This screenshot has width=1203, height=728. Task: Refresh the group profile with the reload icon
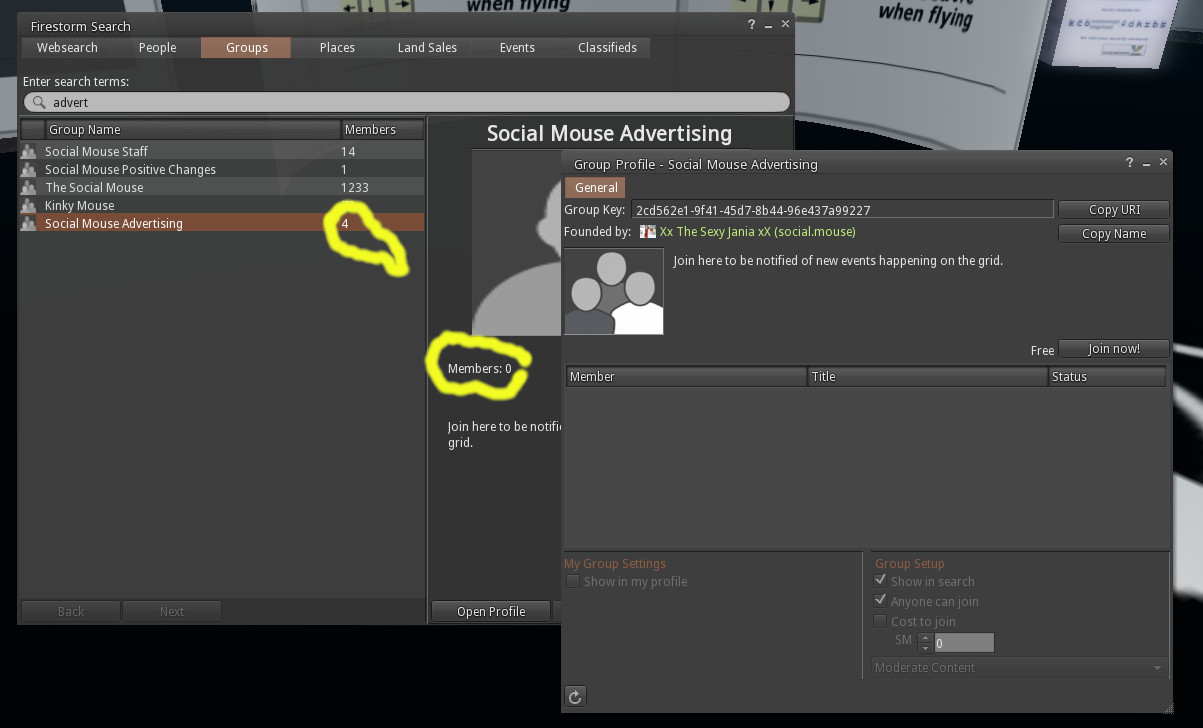[x=575, y=697]
